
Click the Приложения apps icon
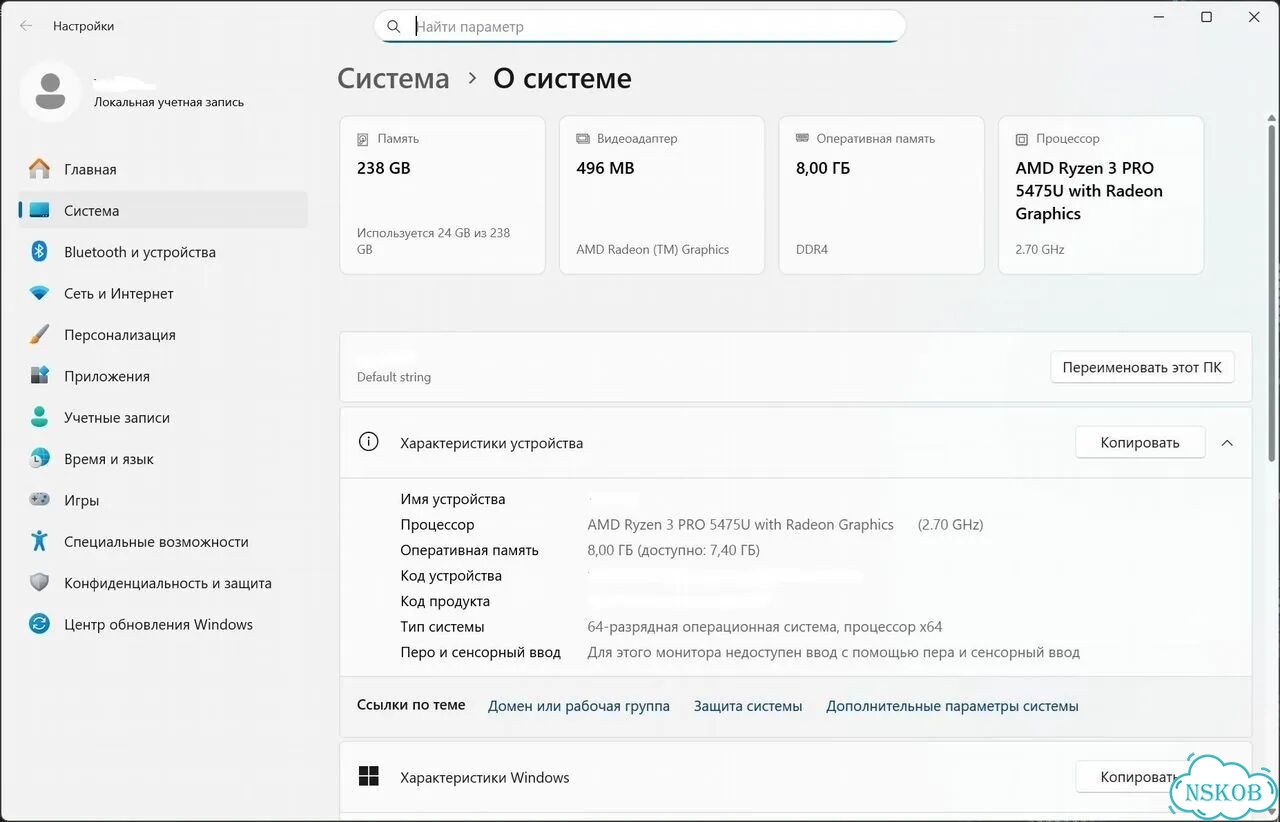point(39,376)
